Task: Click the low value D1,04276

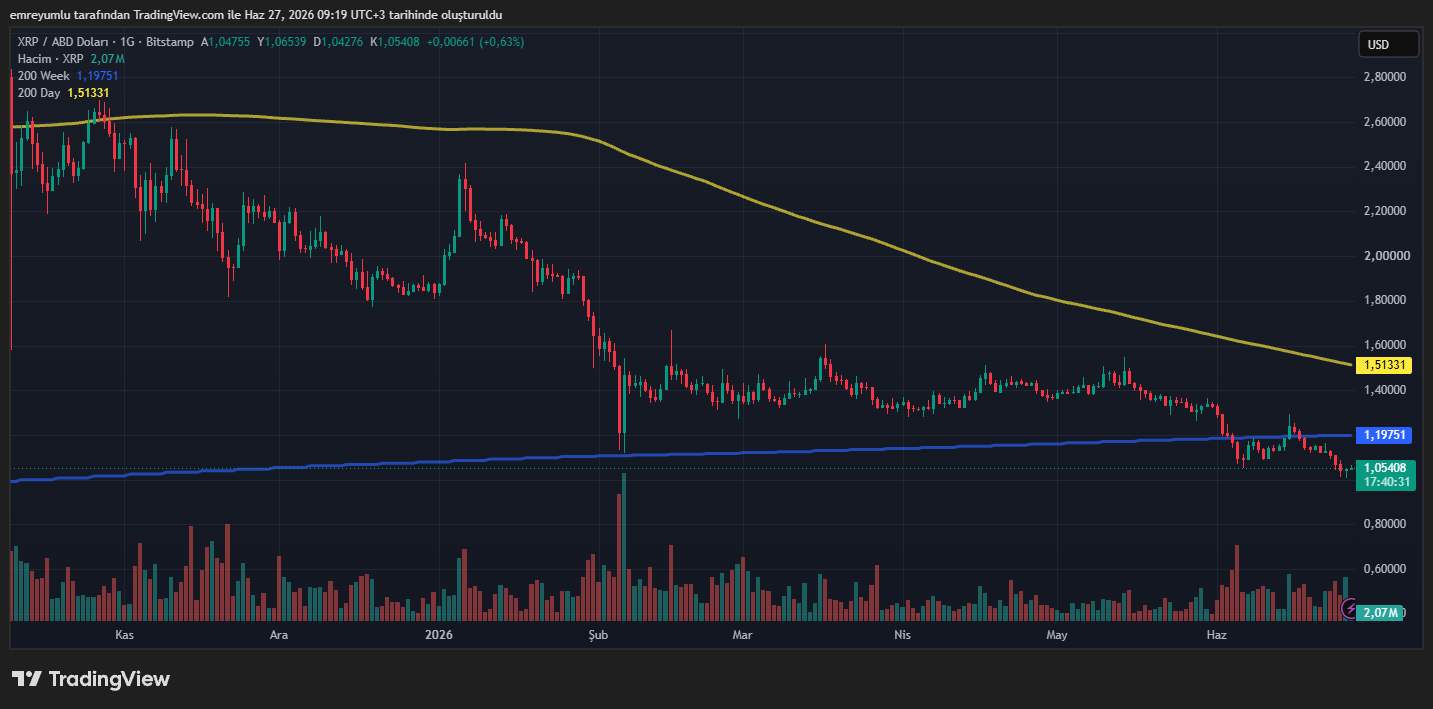Action: click(339, 42)
